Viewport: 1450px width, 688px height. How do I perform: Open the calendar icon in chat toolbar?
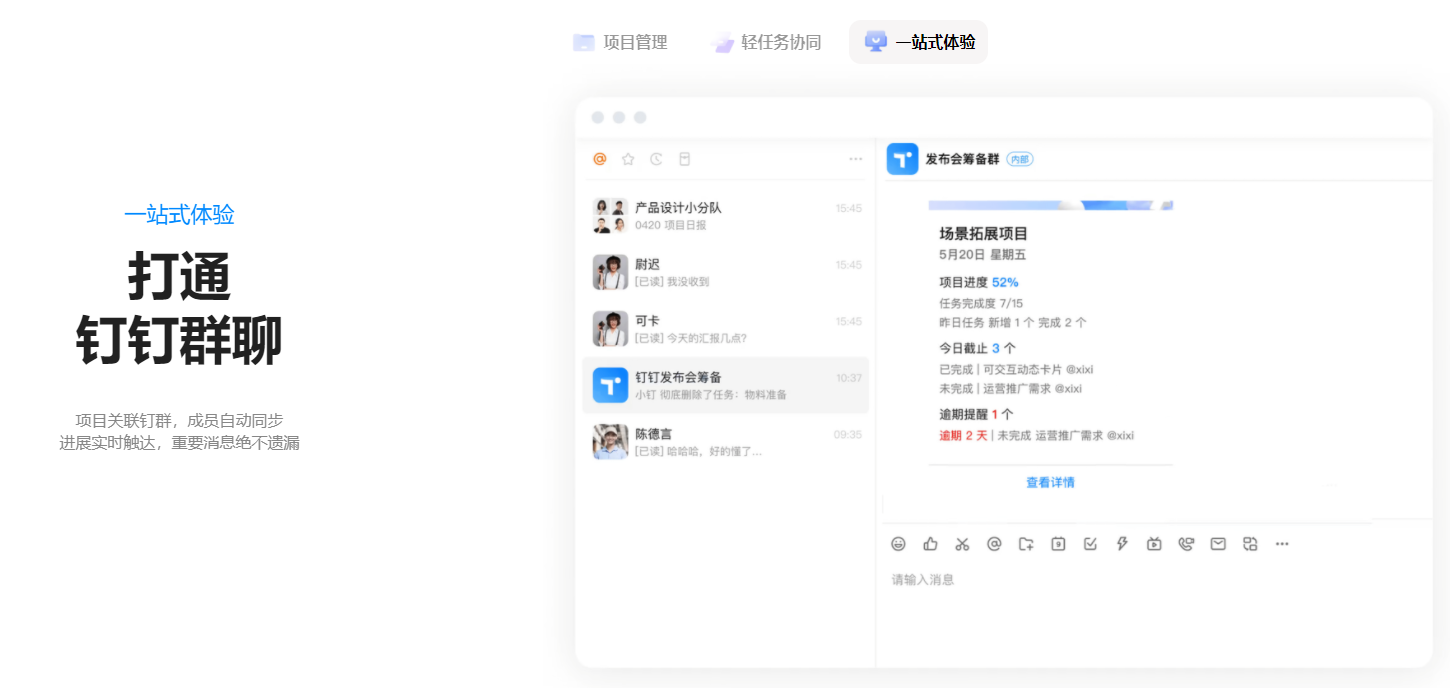click(x=1058, y=544)
